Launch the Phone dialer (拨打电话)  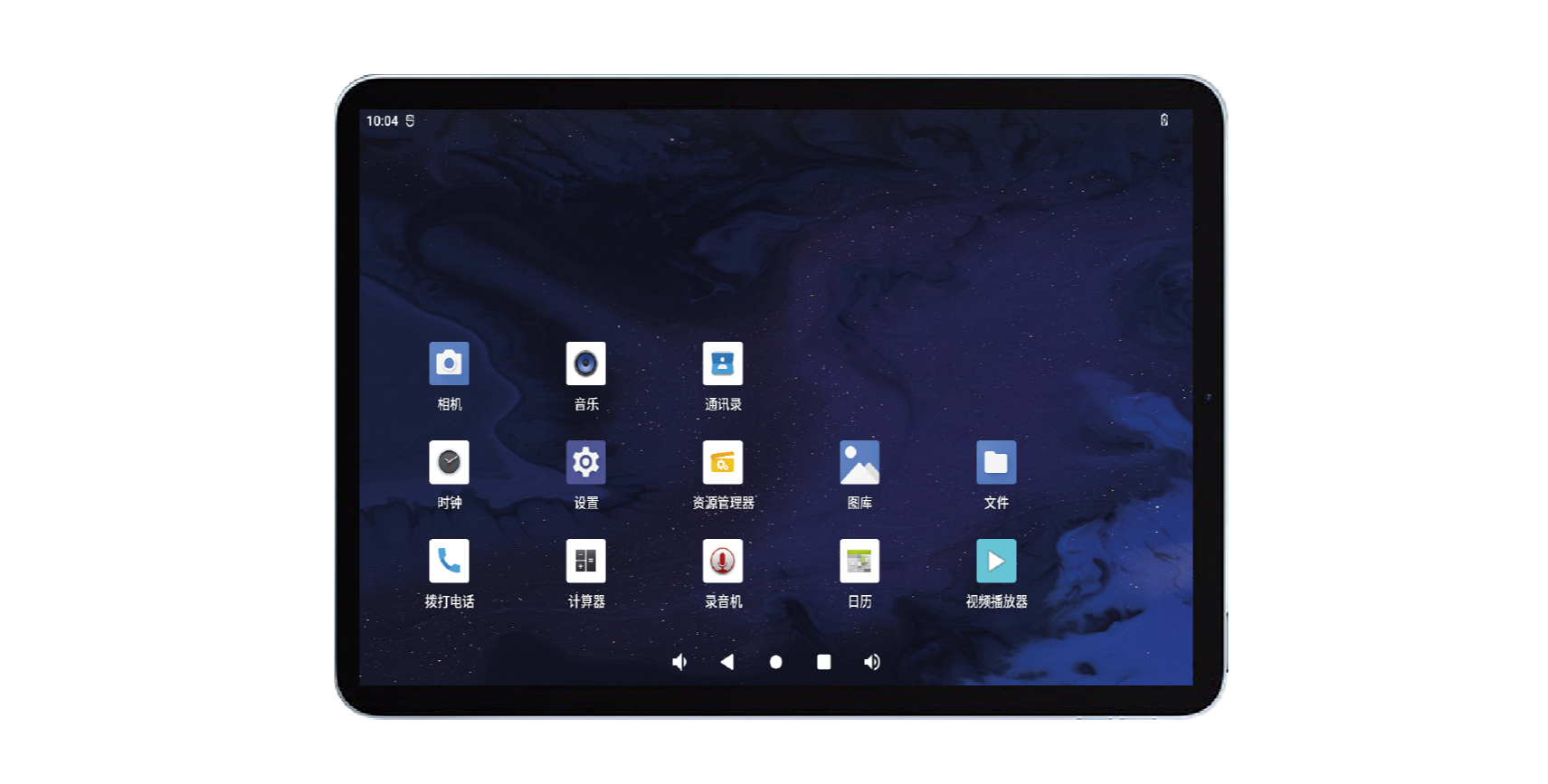pyautogui.click(x=449, y=561)
